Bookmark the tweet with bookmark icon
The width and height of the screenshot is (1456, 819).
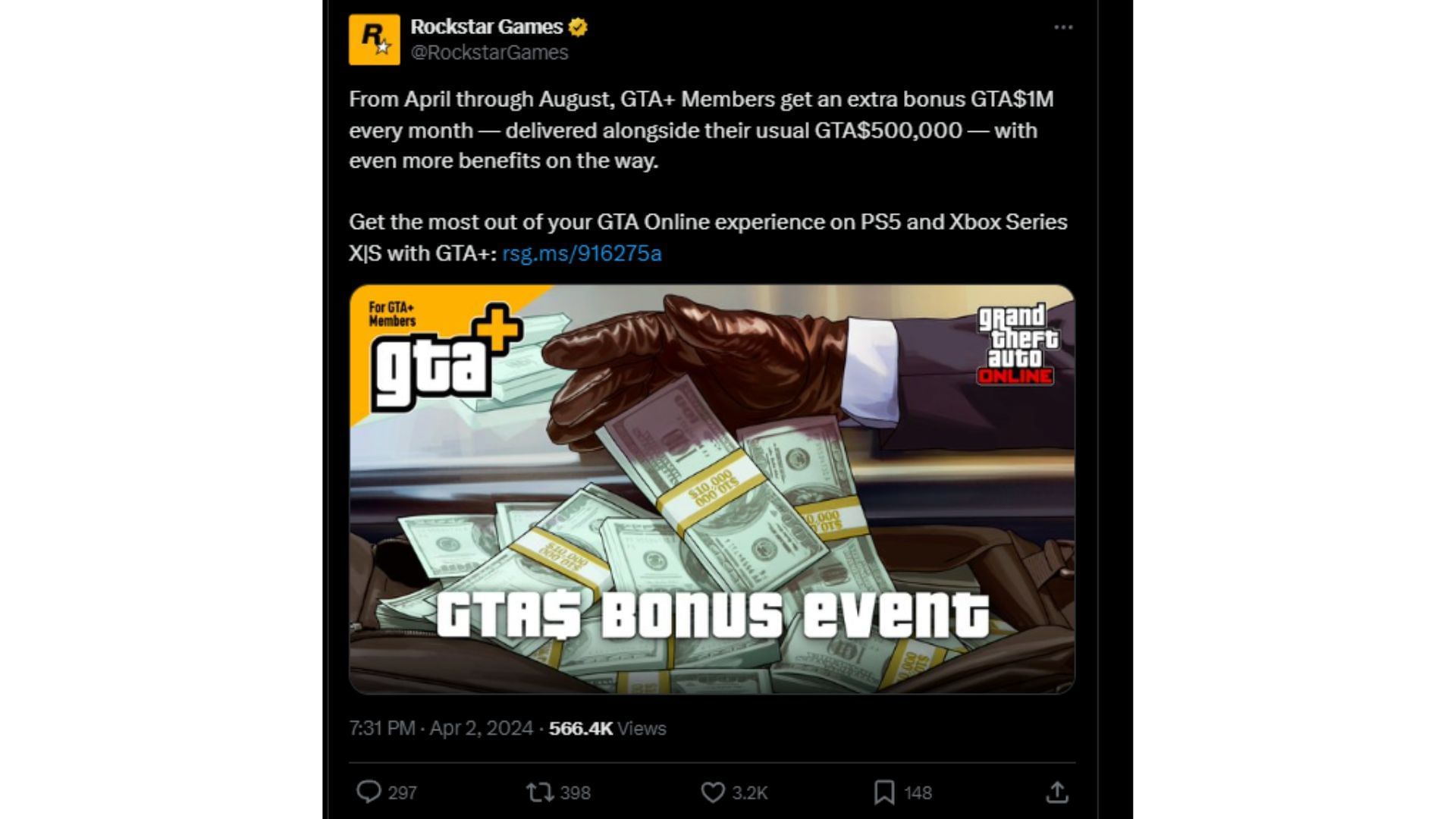(x=884, y=792)
